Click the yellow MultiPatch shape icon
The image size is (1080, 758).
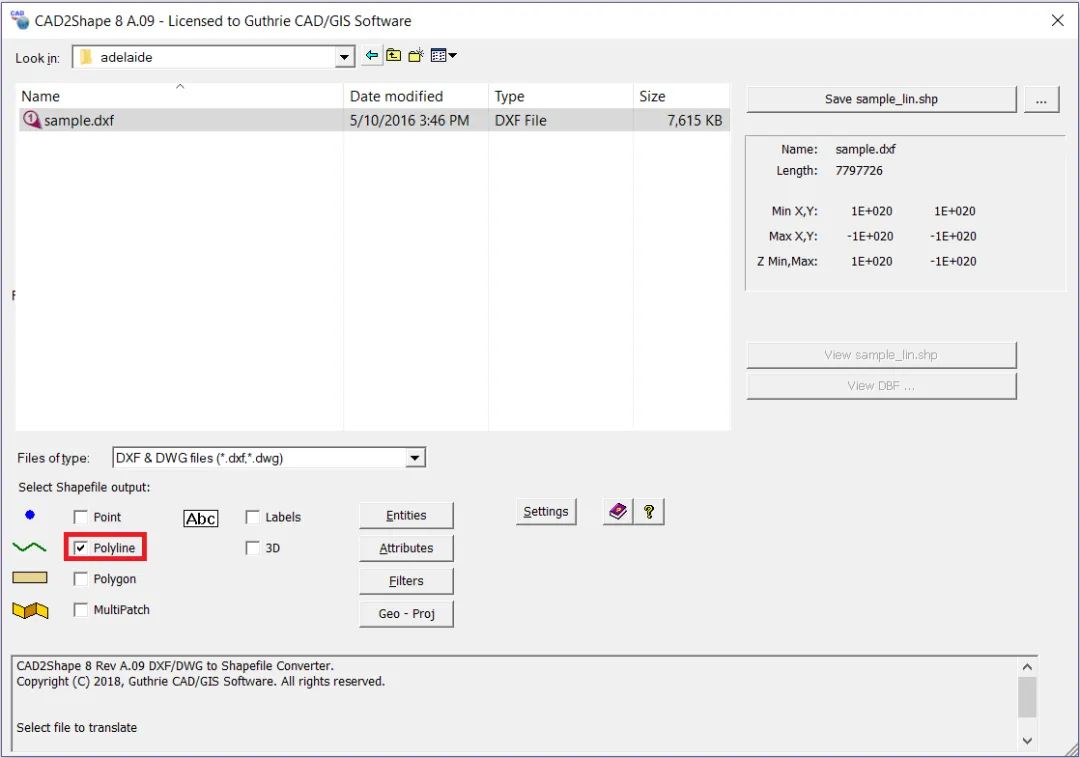point(30,610)
